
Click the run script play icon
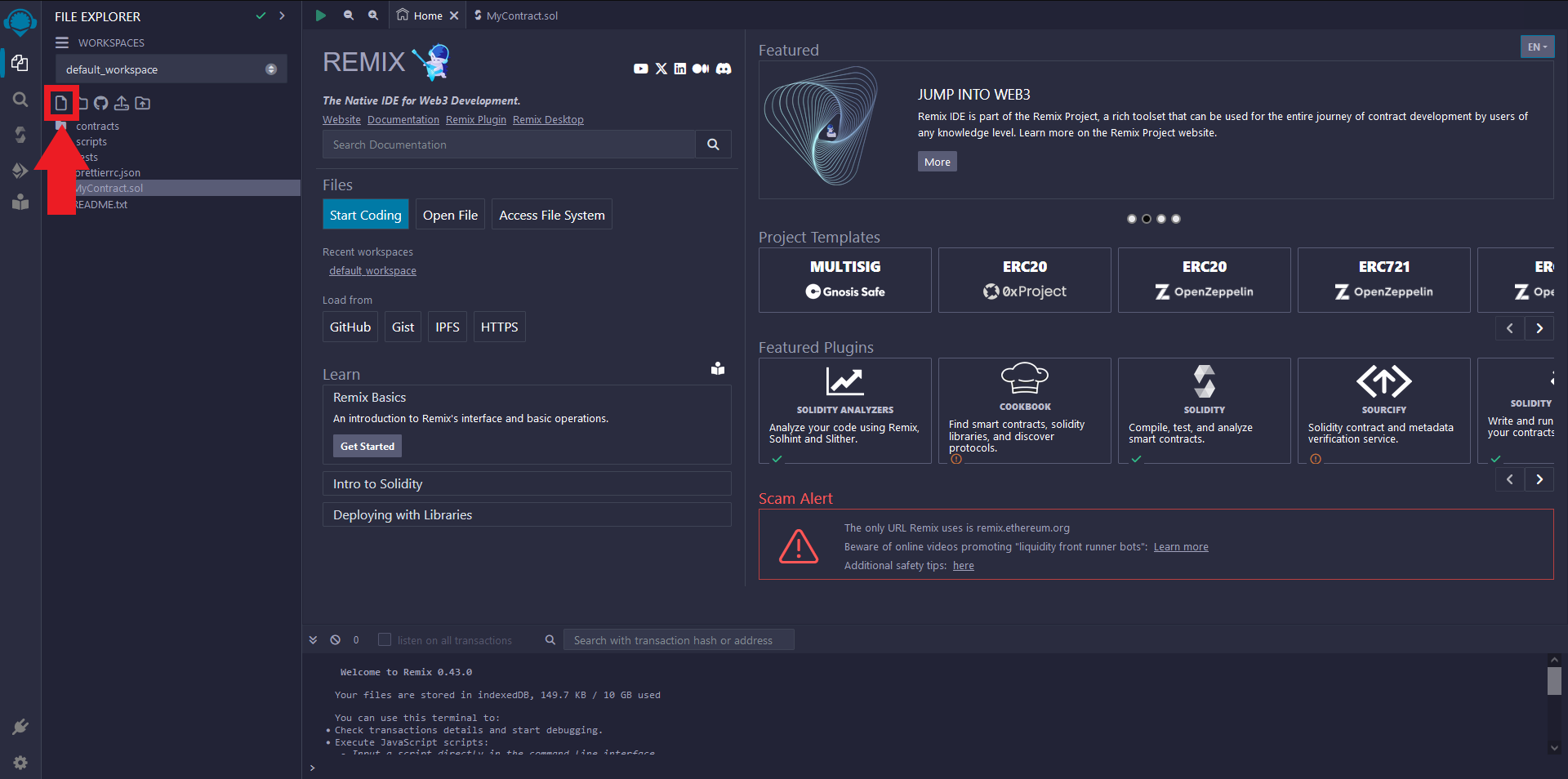coord(321,16)
